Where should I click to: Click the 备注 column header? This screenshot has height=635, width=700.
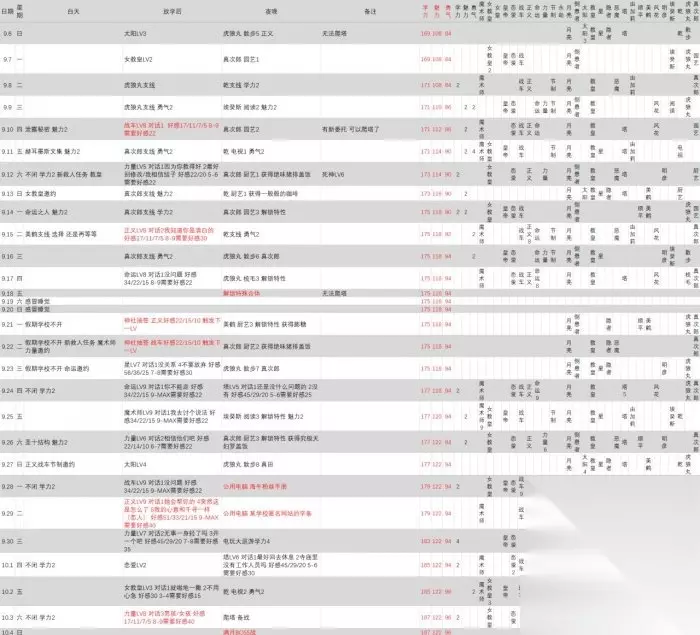pos(370,11)
